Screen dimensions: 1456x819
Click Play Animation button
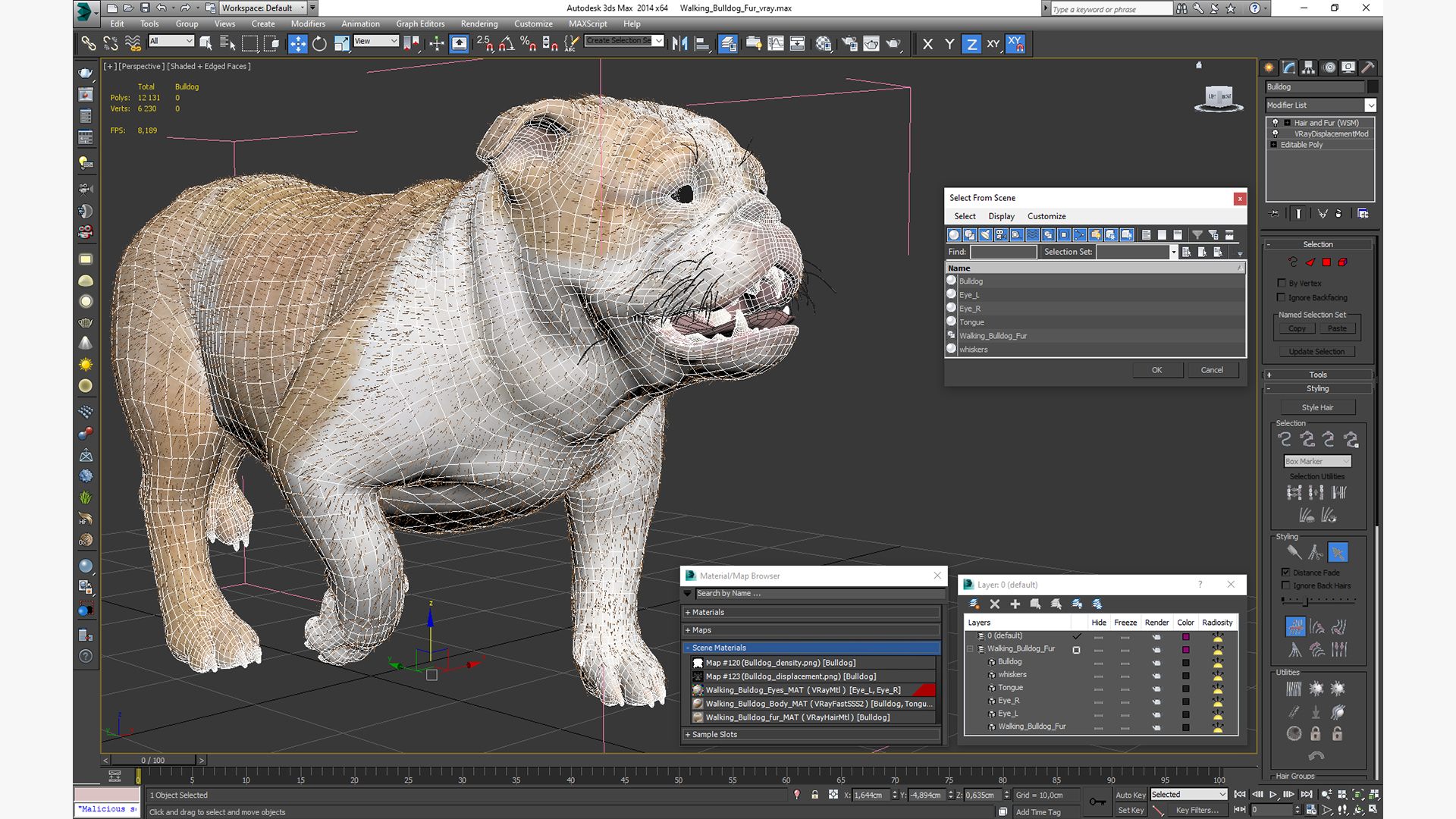pyautogui.click(x=1273, y=794)
